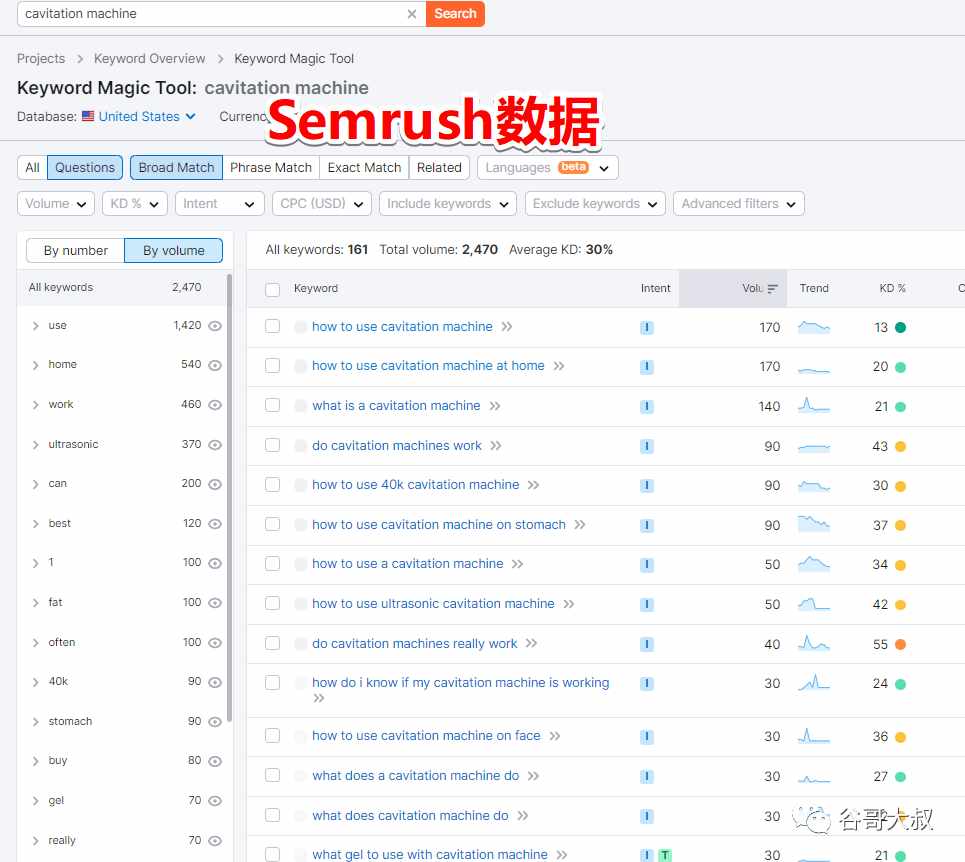Viewport: 965px width, 862px height.
Task: Expand the fat keyword group
Action: pyautogui.click(x=35, y=602)
